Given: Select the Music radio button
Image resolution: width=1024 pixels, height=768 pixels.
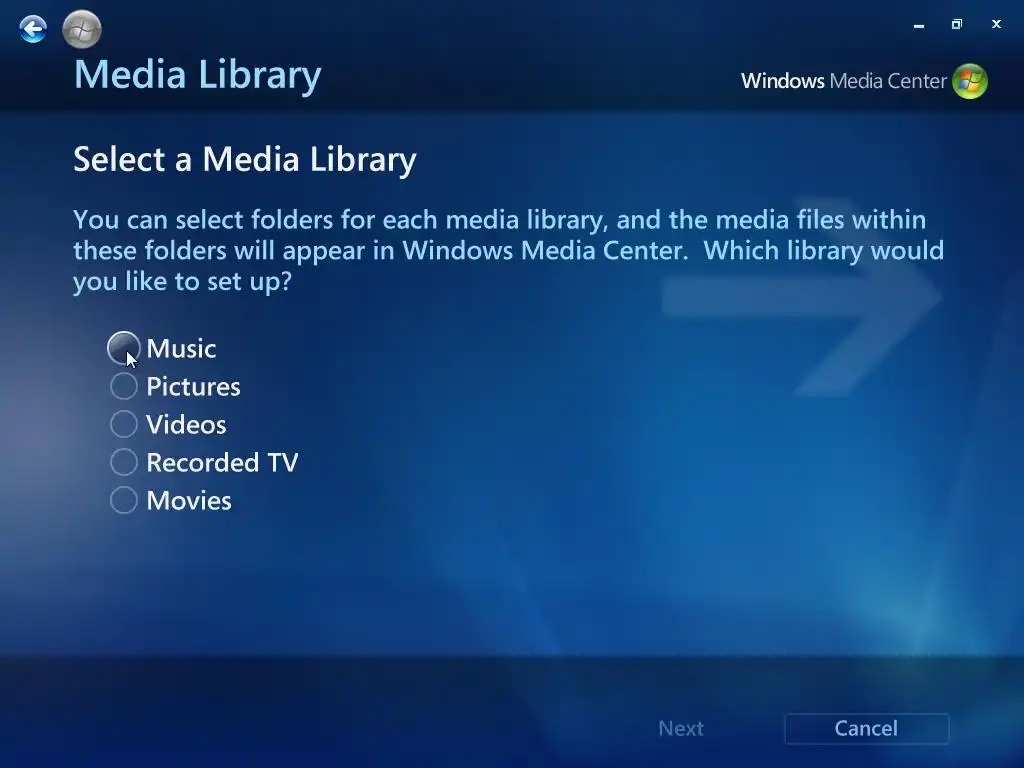Looking at the screenshot, I should [123, 348].
